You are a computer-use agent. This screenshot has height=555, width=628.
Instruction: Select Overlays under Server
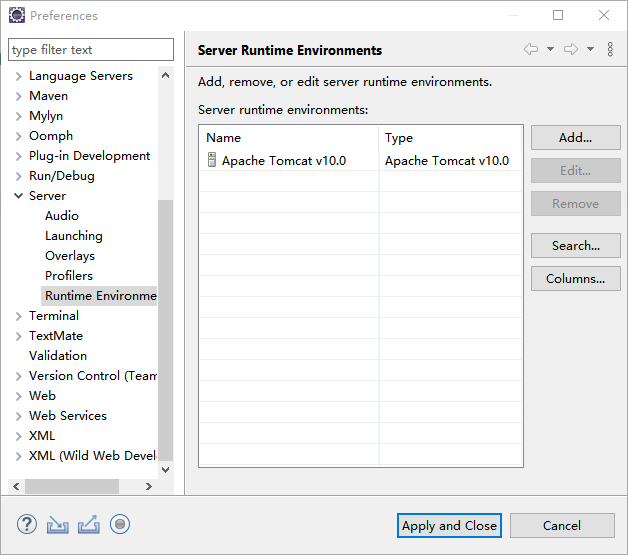70,256
